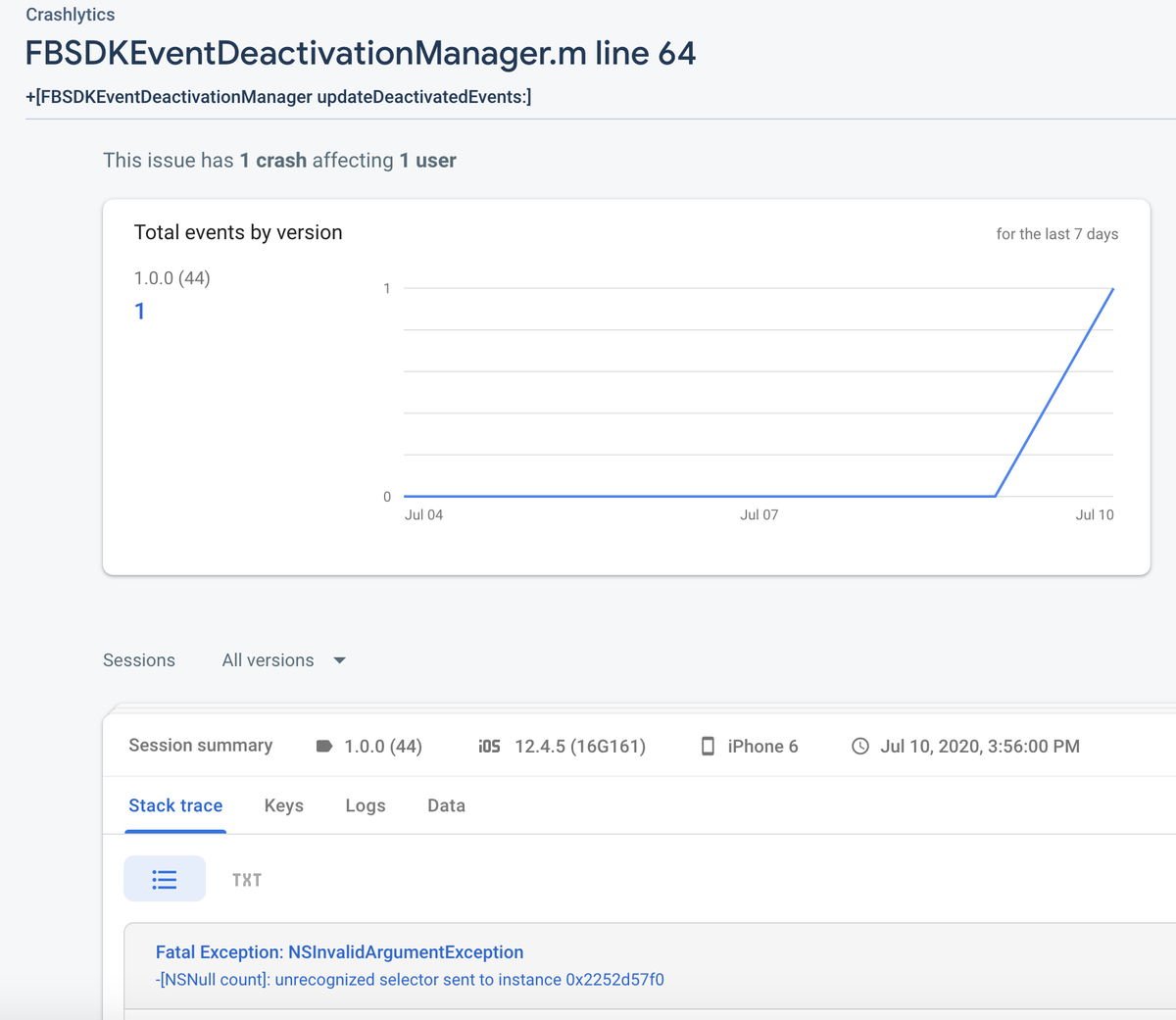Screen dimensions: 1176x1020
Task: Open the crash timeline chart area
Action: click(759, 392)
